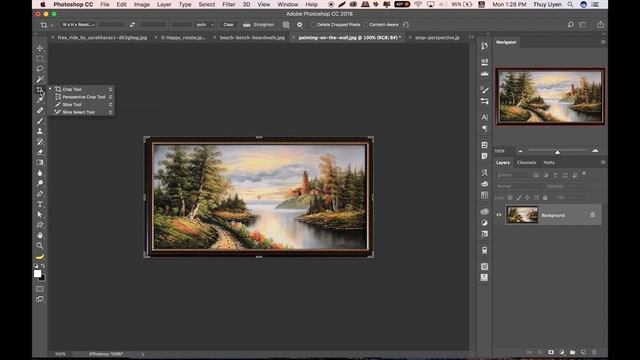The height and width of the screenshot is (360, 640).
Task: Hide the Background layer with eye icon
Action: click(499, 215)
